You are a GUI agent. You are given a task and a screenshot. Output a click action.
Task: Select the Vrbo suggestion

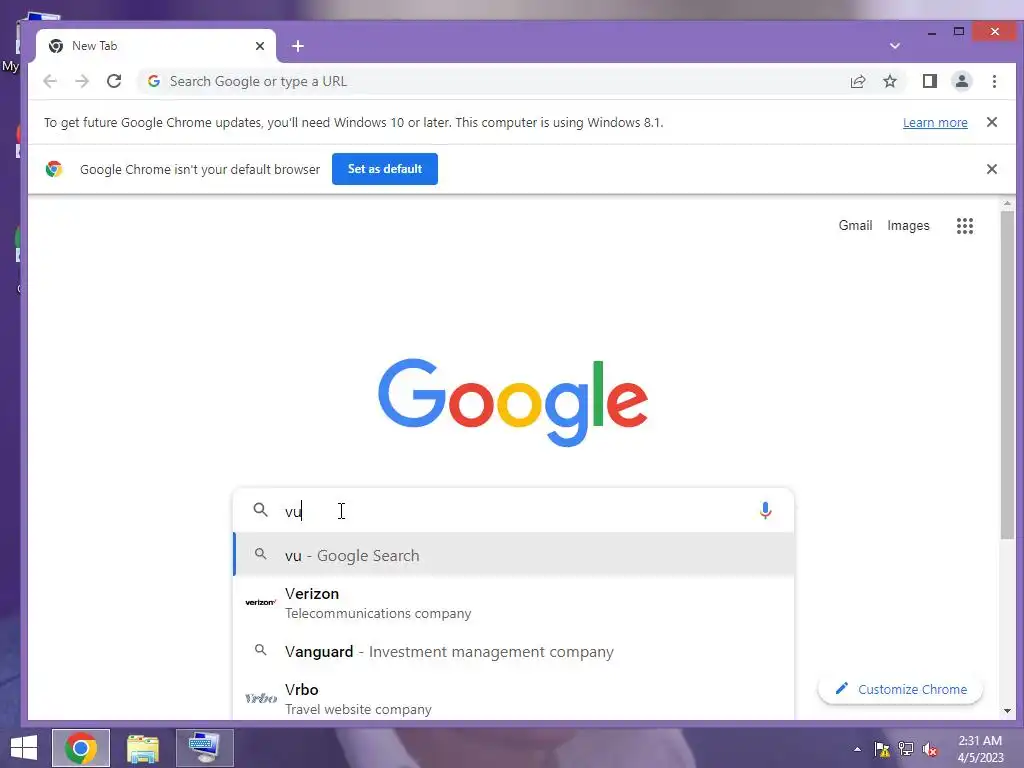point(513,699)
